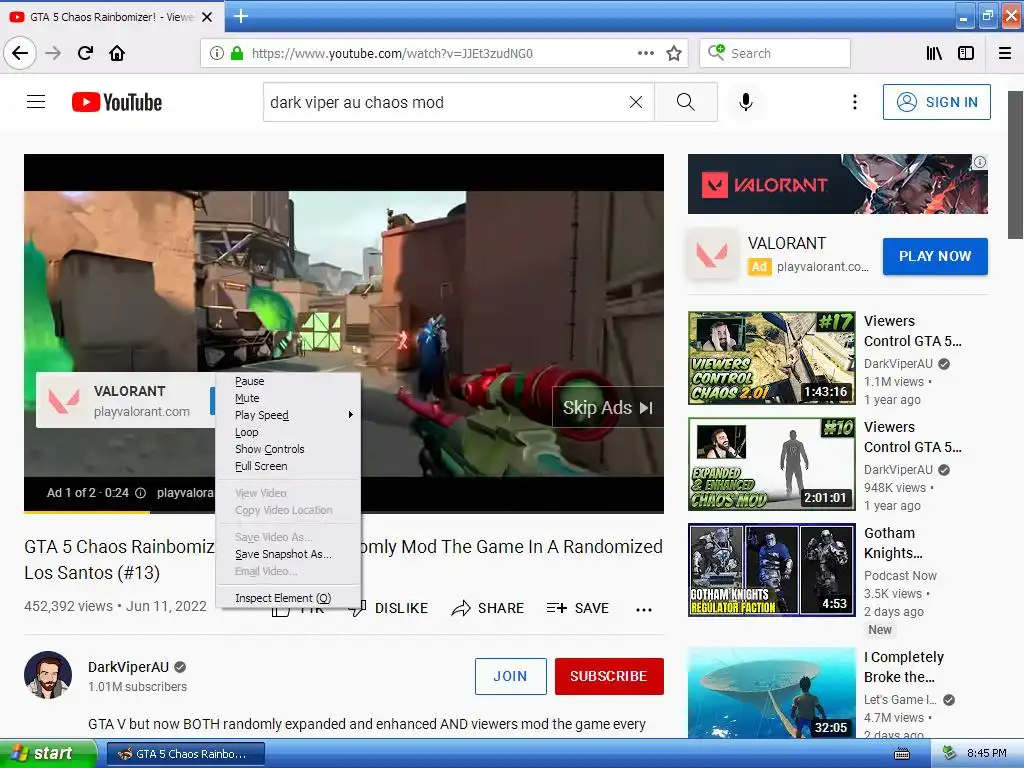Open the Firefox Library icon

(934, 53)
